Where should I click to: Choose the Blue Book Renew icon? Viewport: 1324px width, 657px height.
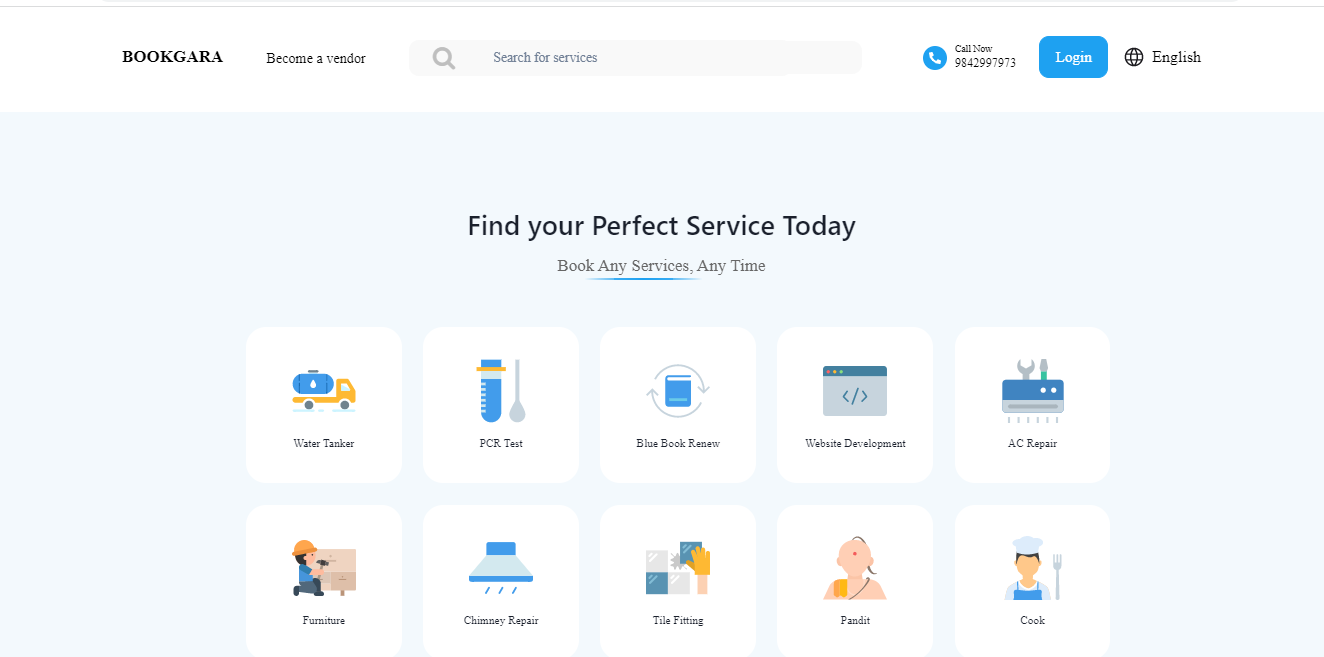coord(678,390)
